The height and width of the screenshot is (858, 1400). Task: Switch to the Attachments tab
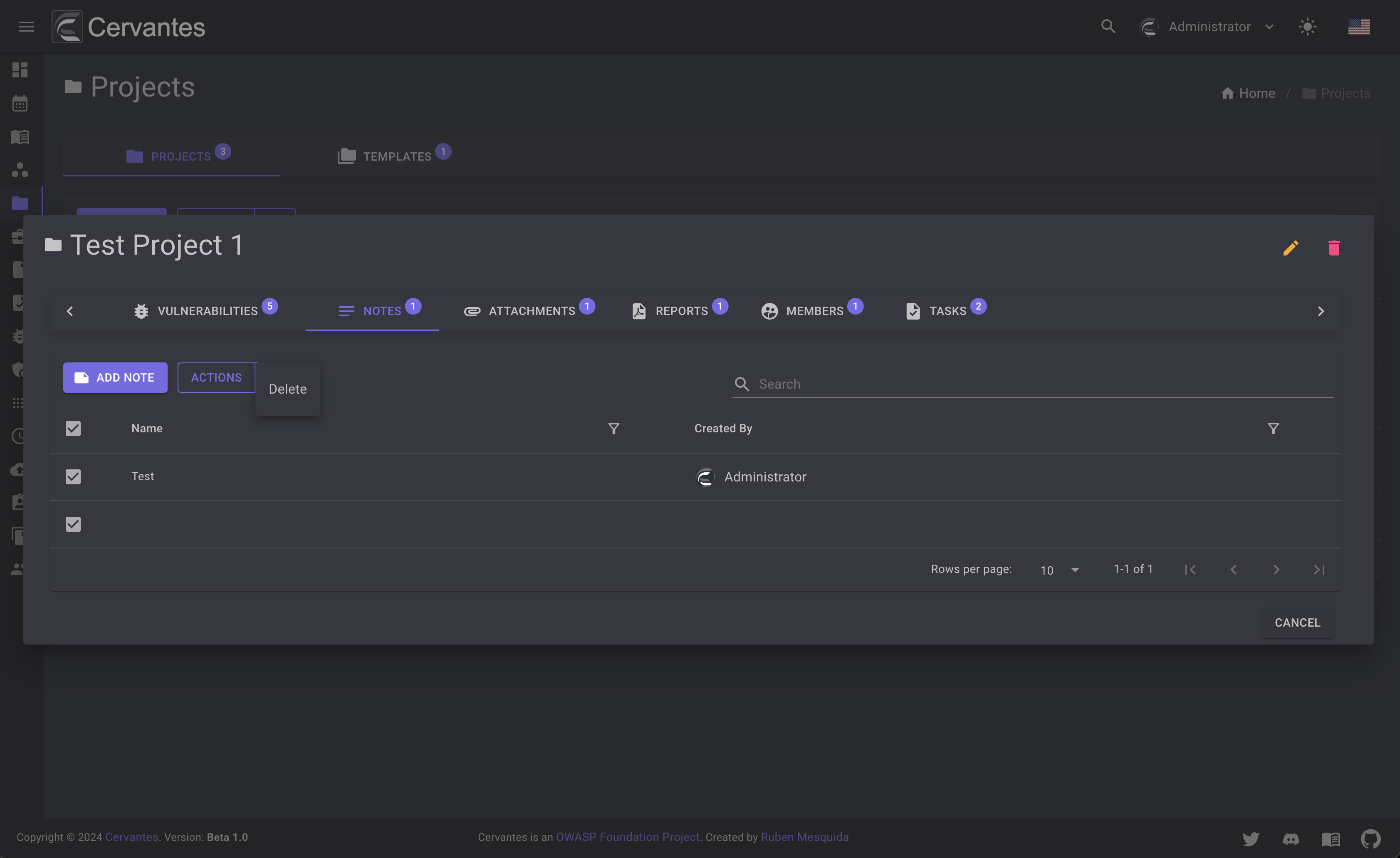(529, 310)
